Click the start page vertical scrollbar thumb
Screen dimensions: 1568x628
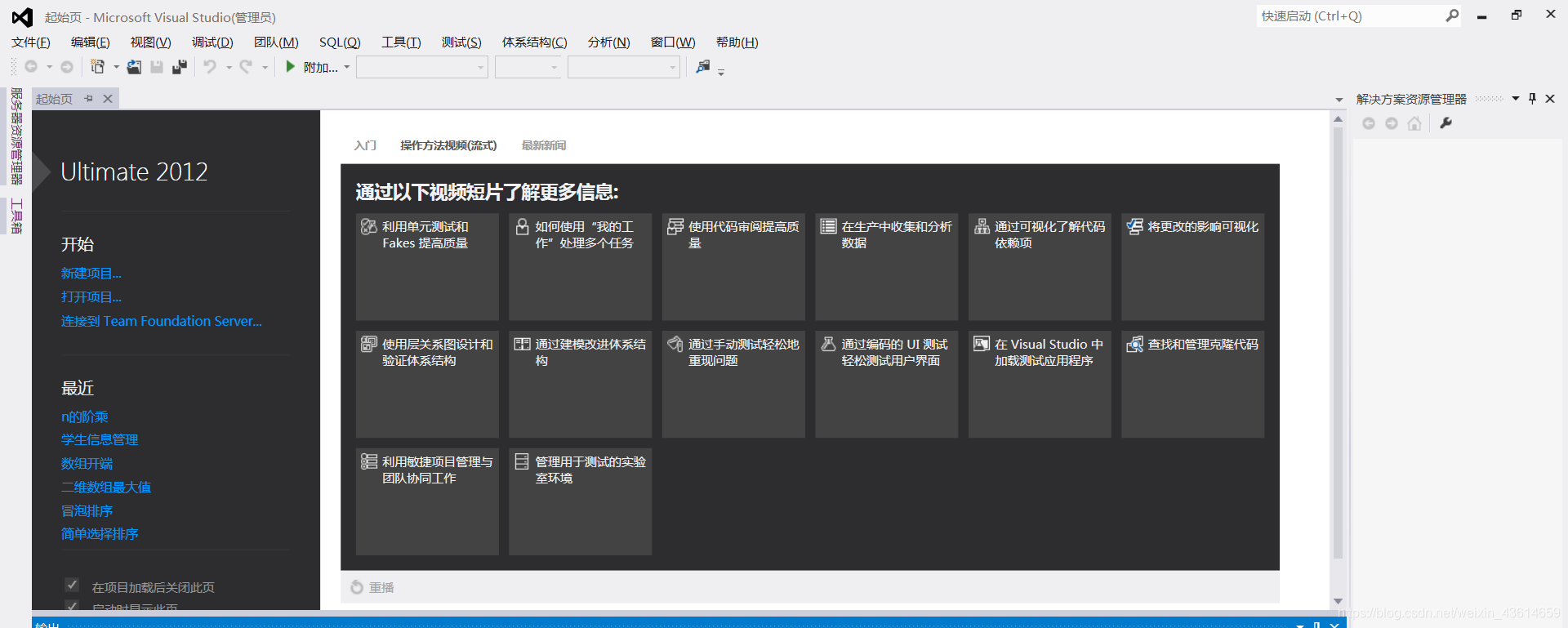click(1338, 343)
